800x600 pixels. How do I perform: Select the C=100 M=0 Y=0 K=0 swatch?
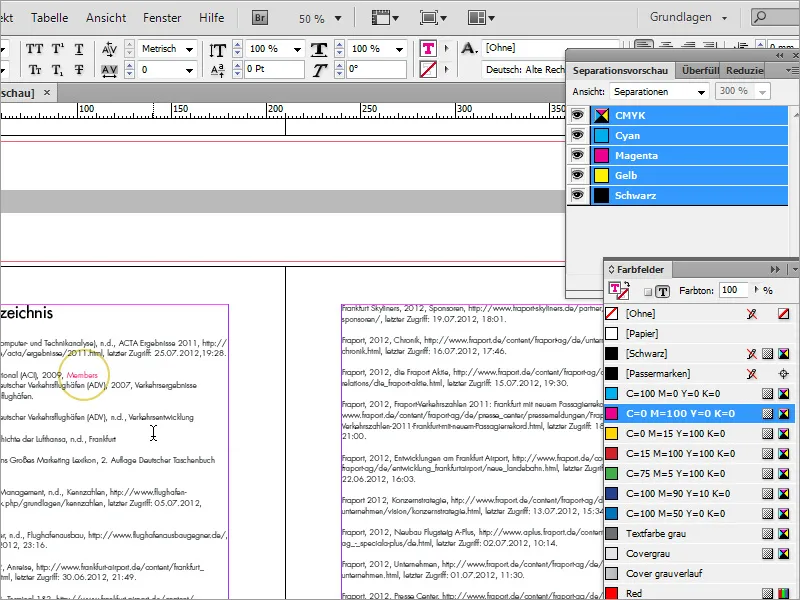click(x=699, y=393)
